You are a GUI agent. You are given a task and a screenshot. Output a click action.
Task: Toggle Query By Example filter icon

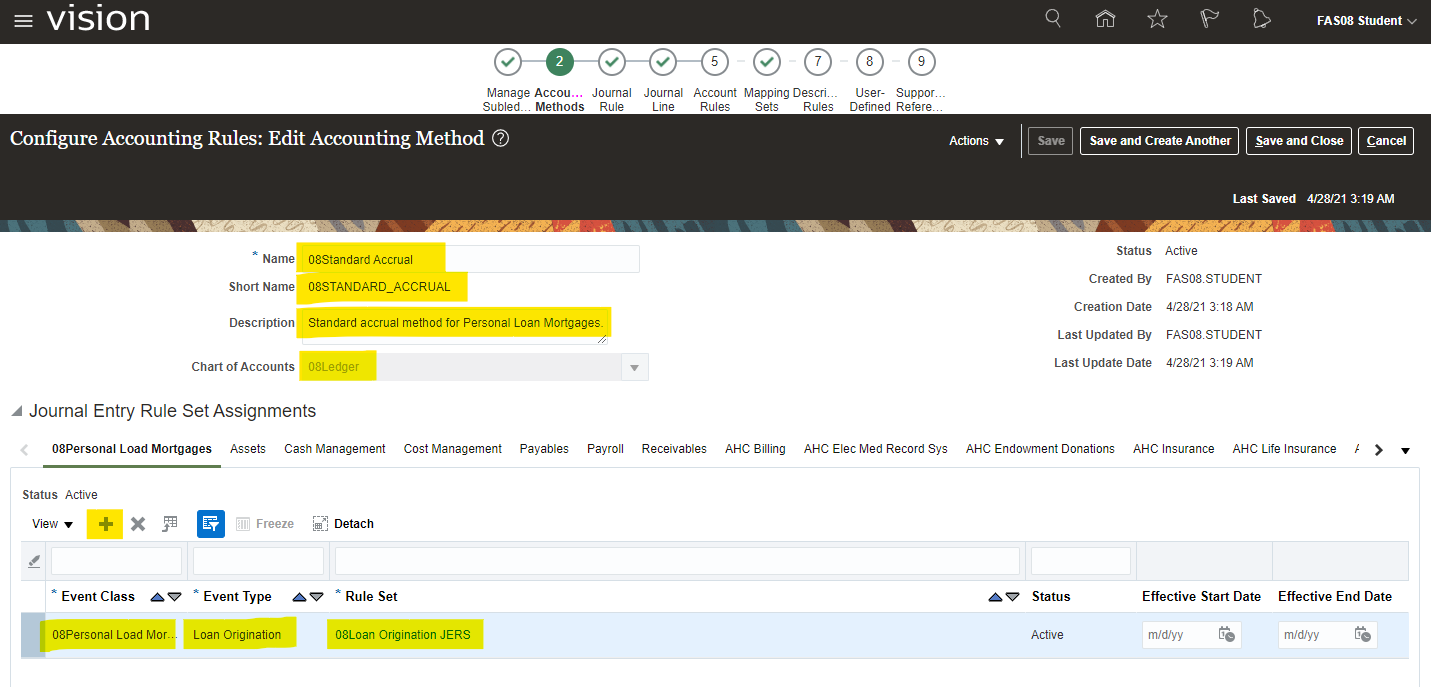[x=211, y=524]
